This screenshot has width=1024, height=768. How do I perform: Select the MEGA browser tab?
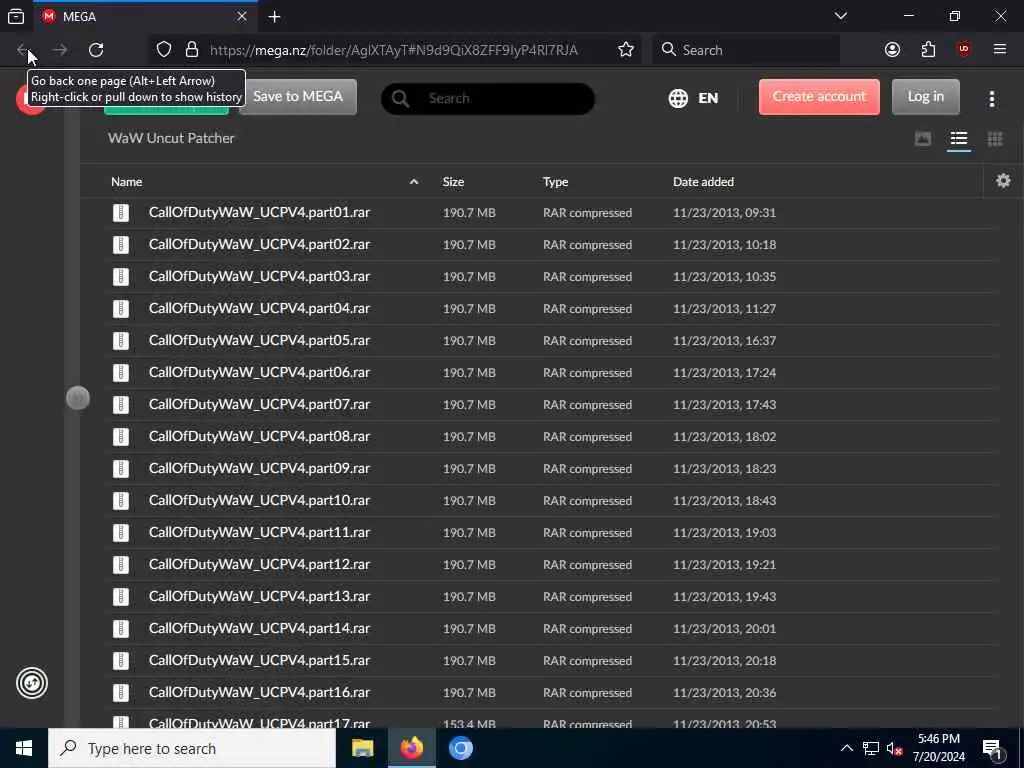click(145, 17)
